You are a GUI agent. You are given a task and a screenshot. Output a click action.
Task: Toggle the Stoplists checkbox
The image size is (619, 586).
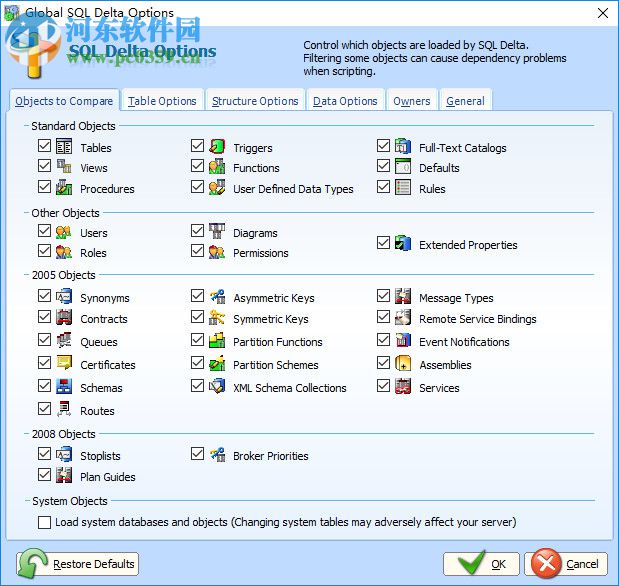[45, 454]
